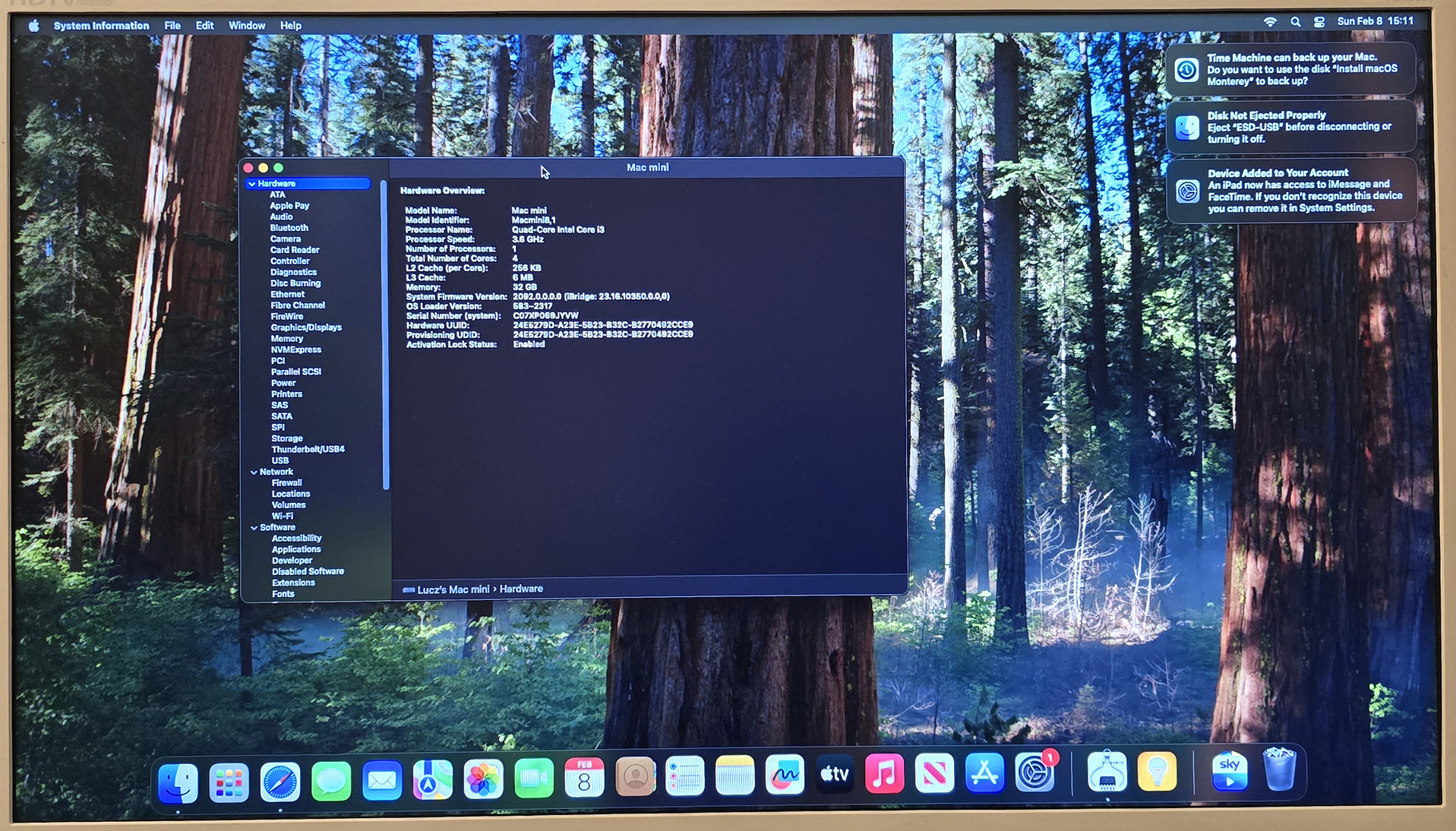
Task: Launch the Music app from the Dock
Action: (x=885, y=774)
